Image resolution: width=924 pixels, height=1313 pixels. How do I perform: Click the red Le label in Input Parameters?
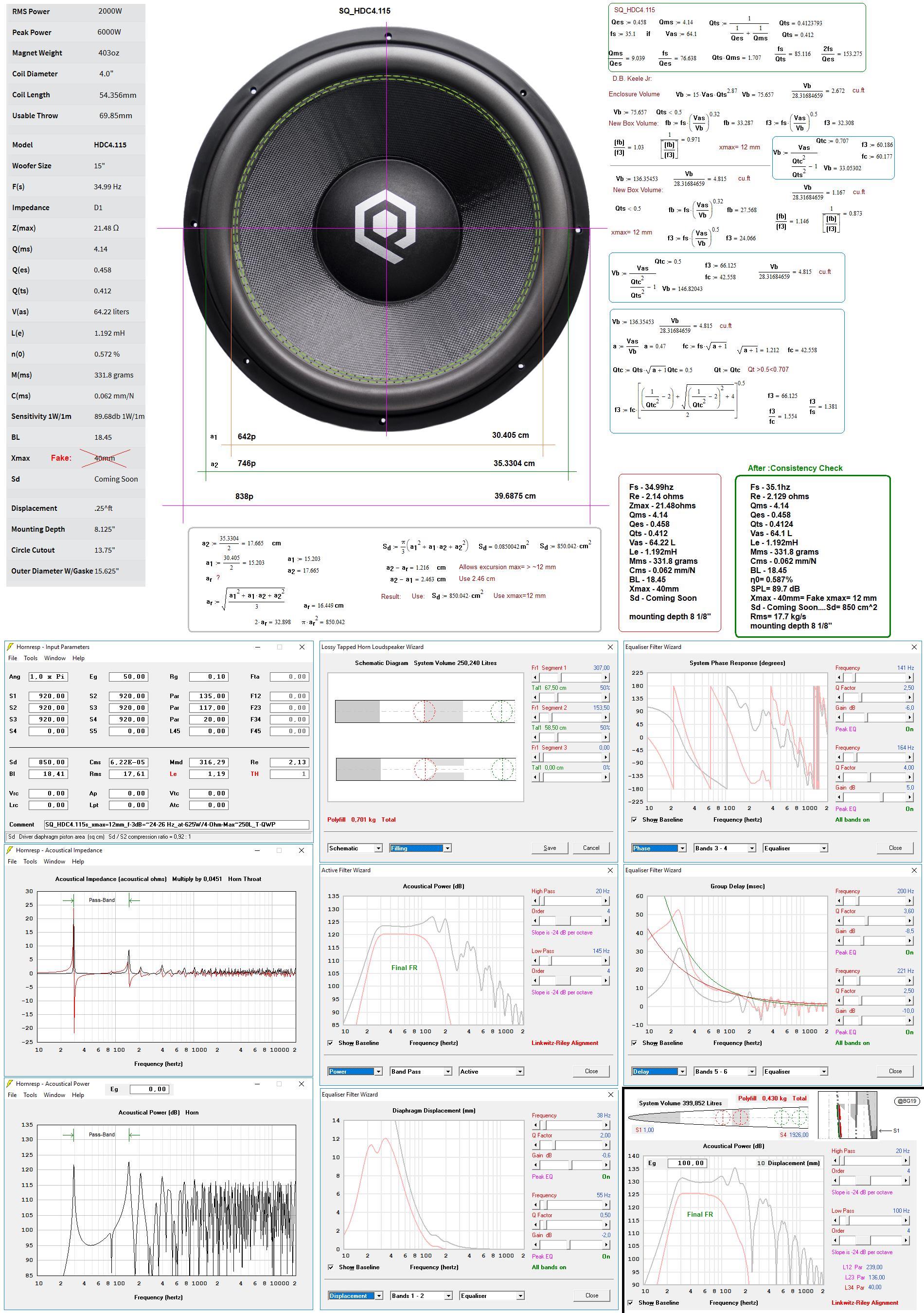173,773
